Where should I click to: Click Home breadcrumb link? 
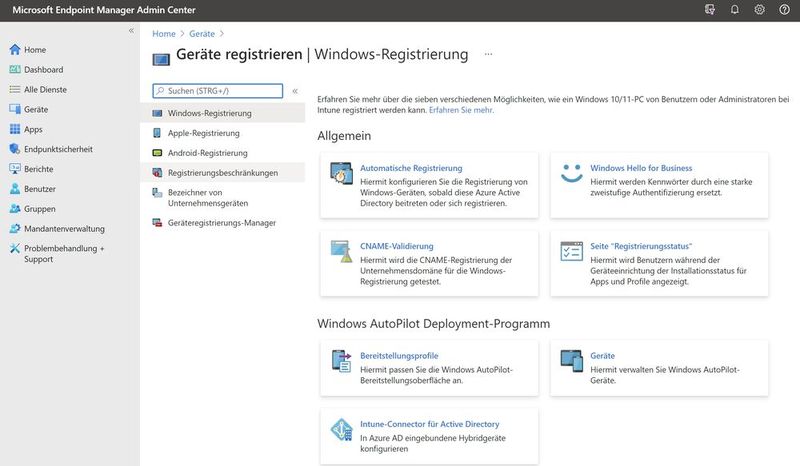[164, 34]
